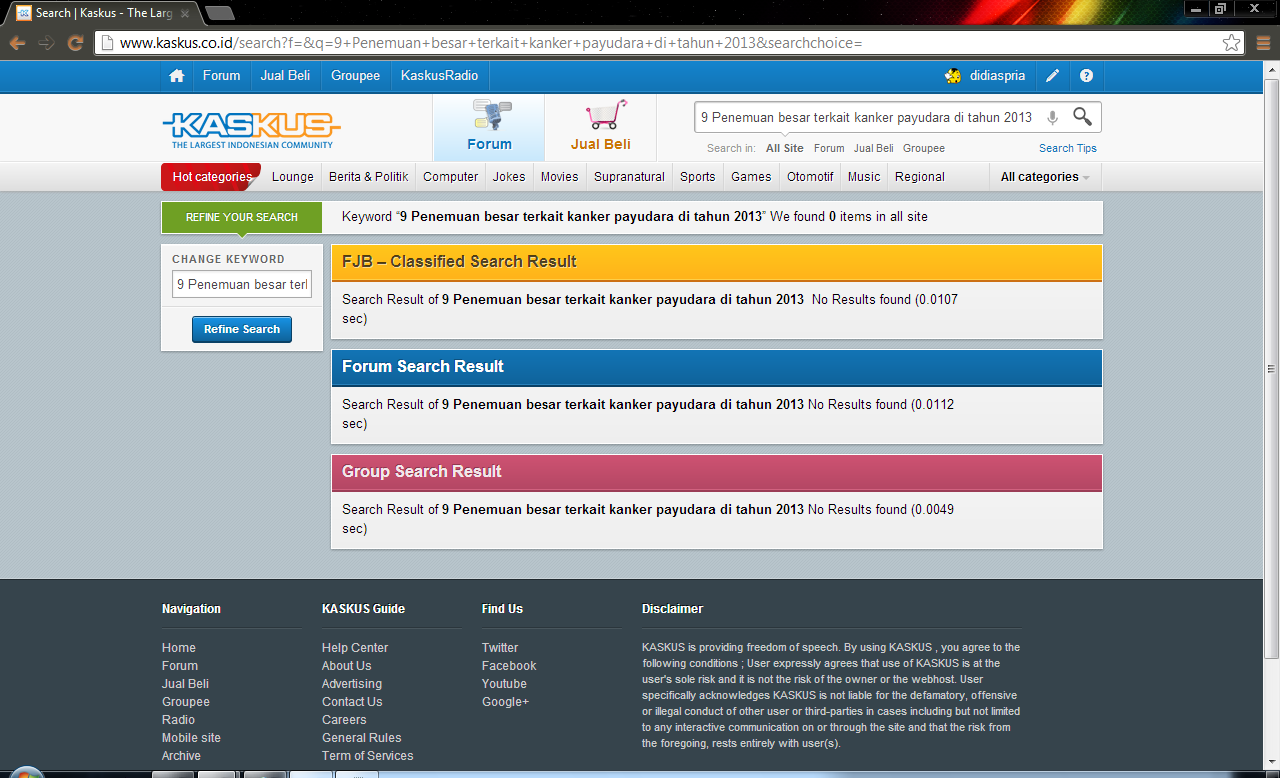Open the Search Tips link
The image size is (1280, 778).
pos(1068,148)
